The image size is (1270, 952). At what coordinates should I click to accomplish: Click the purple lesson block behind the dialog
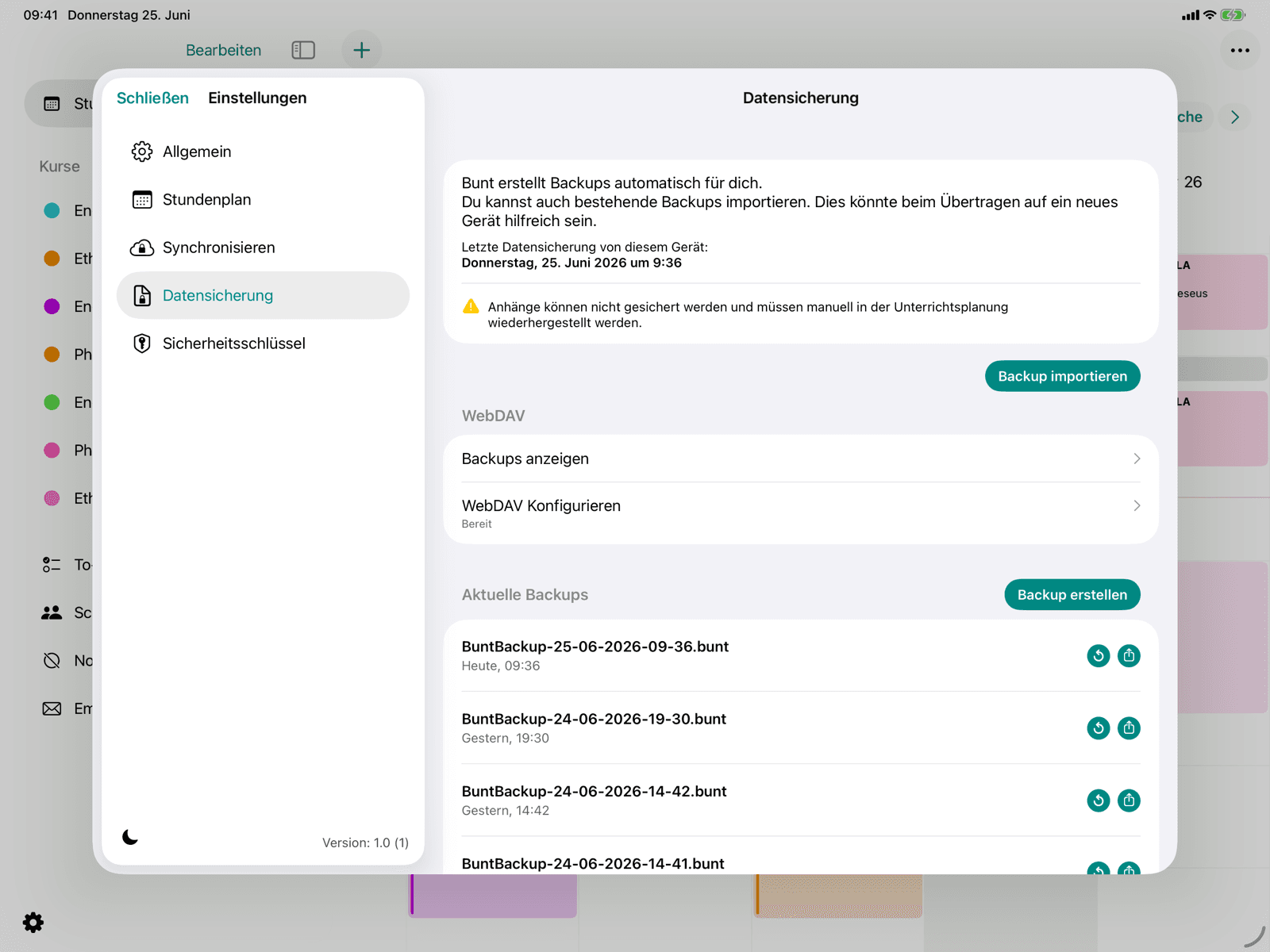(x=493, y=896)
